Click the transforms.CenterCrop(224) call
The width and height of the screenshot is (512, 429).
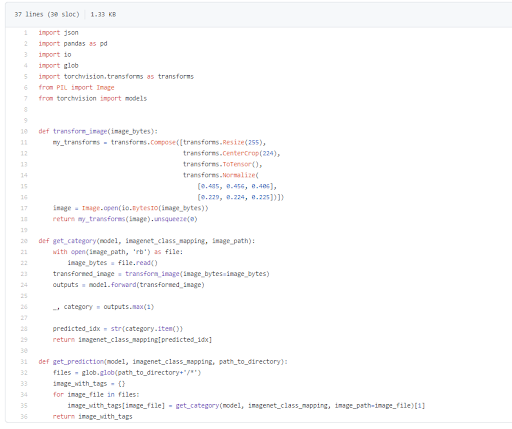(230, 153)
